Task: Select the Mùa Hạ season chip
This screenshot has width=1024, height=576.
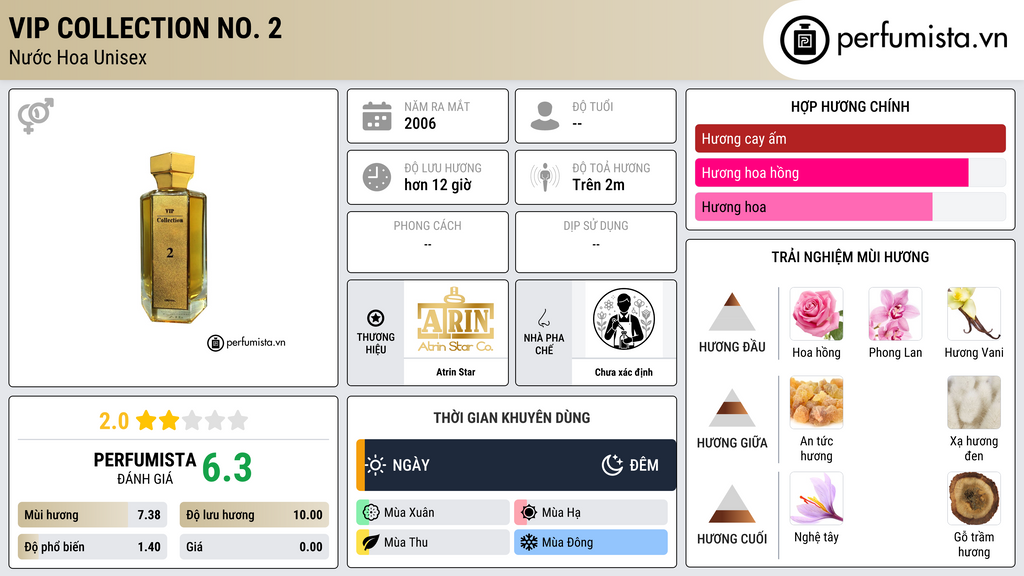Action: 591,513
